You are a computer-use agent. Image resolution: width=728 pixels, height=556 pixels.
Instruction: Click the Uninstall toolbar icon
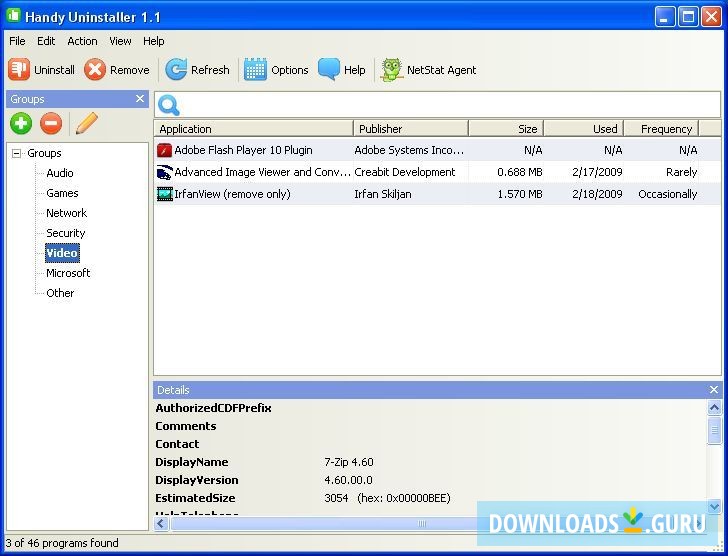coord(19,70)
